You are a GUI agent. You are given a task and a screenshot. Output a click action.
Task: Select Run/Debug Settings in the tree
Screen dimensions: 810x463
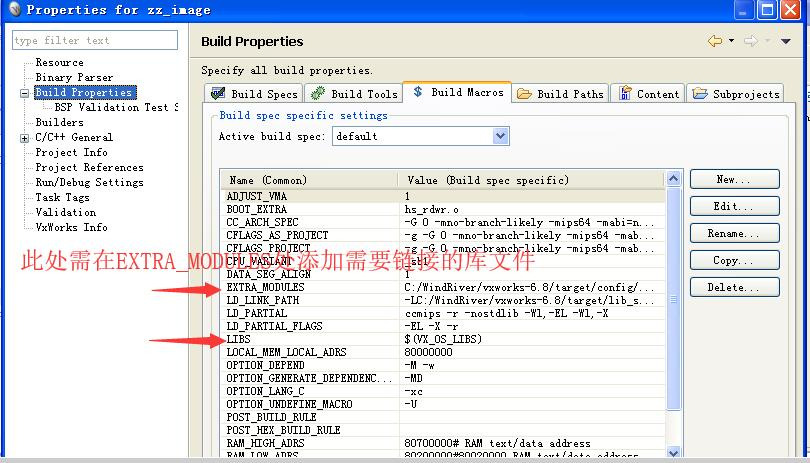pyautogui.click(x=89, y=183)
